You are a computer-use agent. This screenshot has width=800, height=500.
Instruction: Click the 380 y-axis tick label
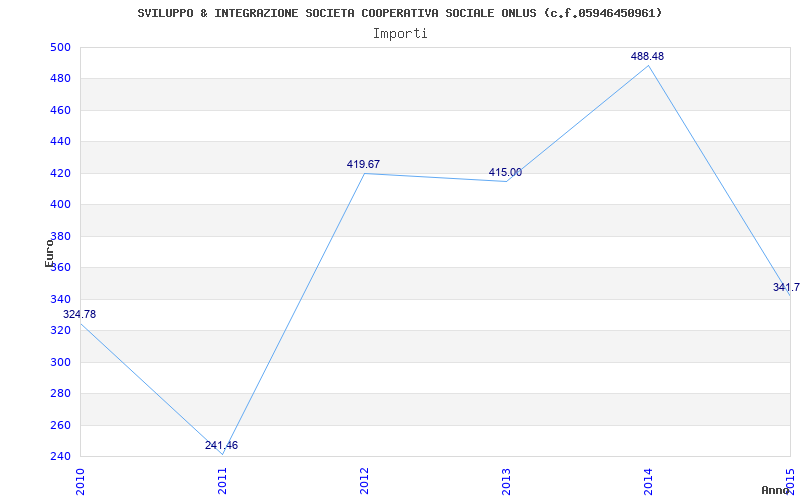pos(60,236)
